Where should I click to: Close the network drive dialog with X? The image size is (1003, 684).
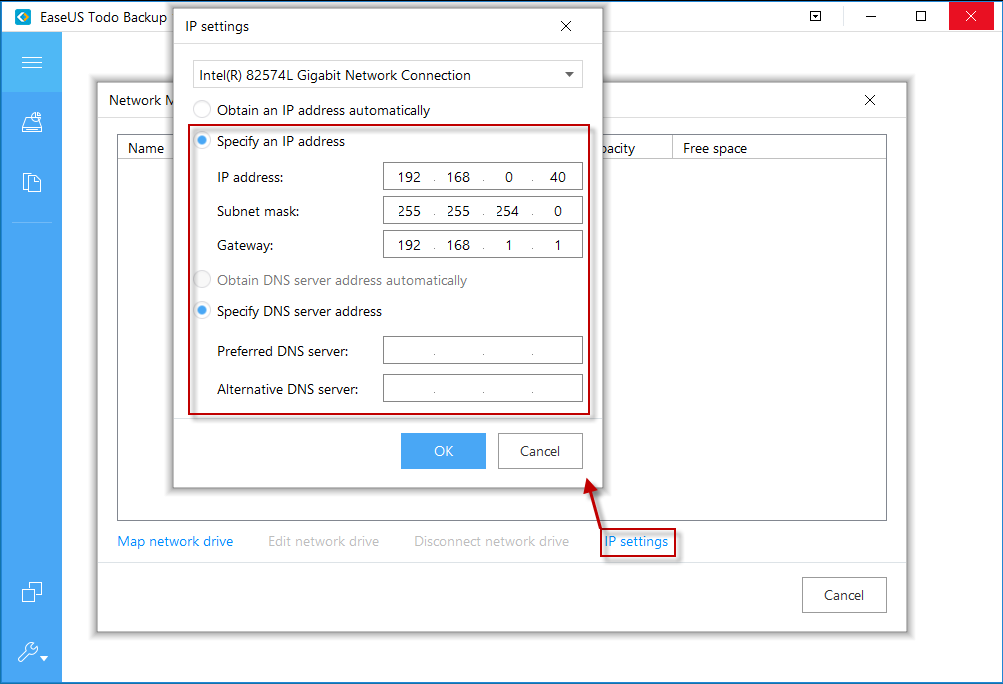[x=869, y=100]
